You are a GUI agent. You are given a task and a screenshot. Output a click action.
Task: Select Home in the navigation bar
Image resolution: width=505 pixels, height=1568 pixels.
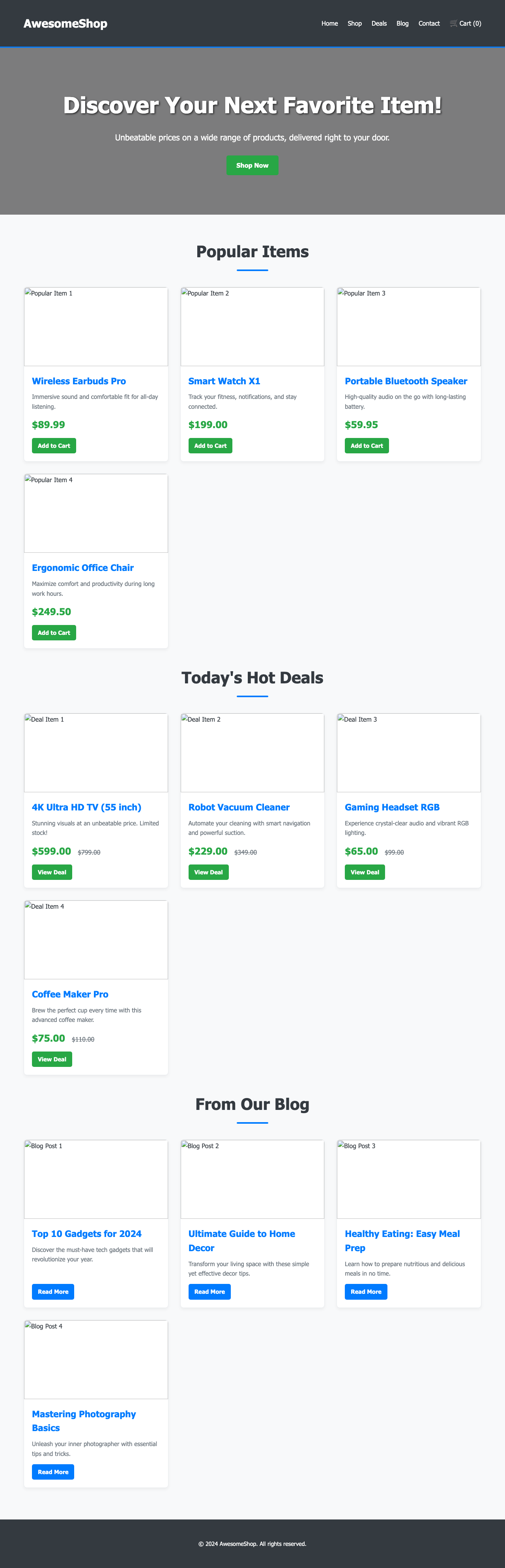click(x=329, y=23)
